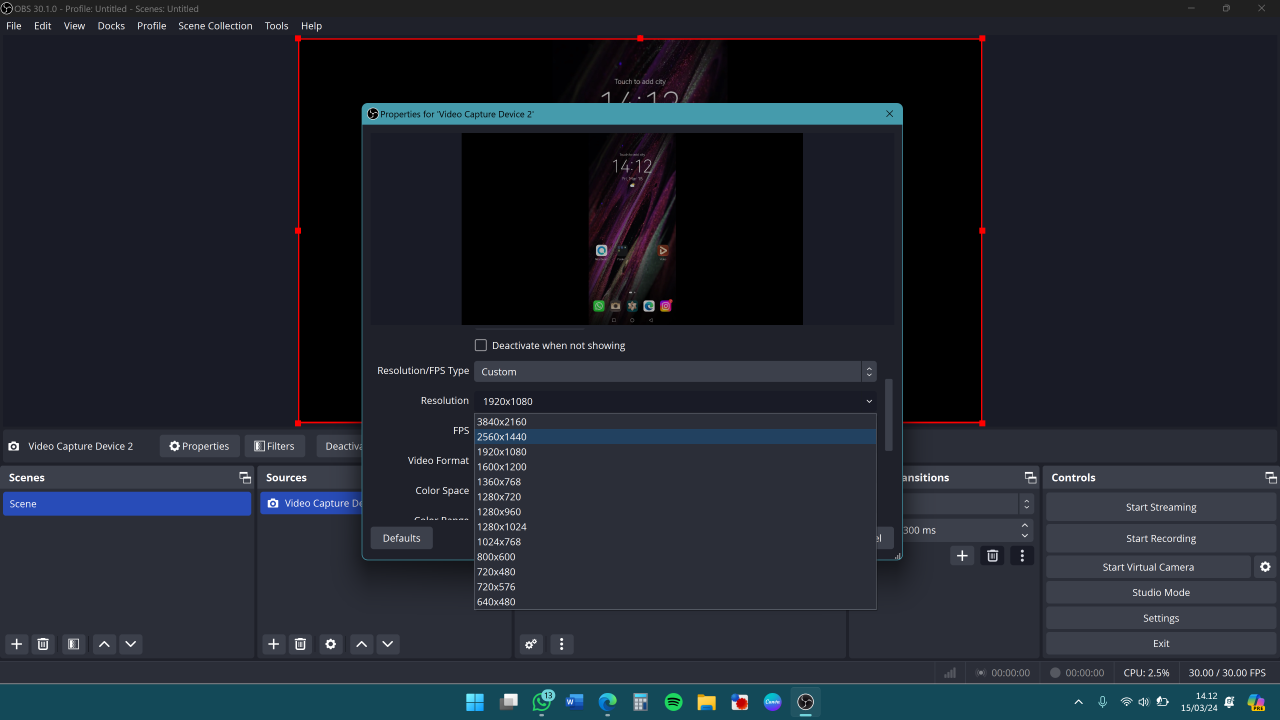Screen dimensions: 1280x720
Task: Remove the selected scene using the trash icon
Action: tap(43, 644)
